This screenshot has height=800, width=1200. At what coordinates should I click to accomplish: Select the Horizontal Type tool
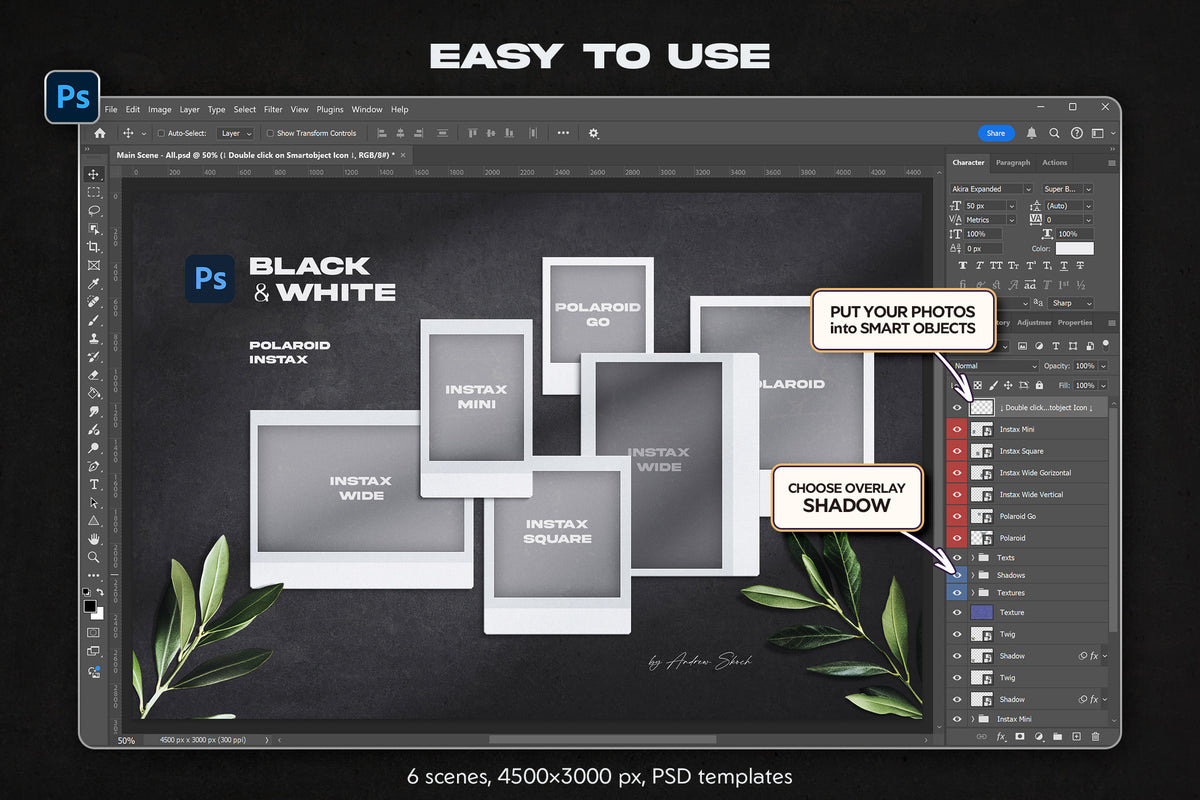point(94,484)
